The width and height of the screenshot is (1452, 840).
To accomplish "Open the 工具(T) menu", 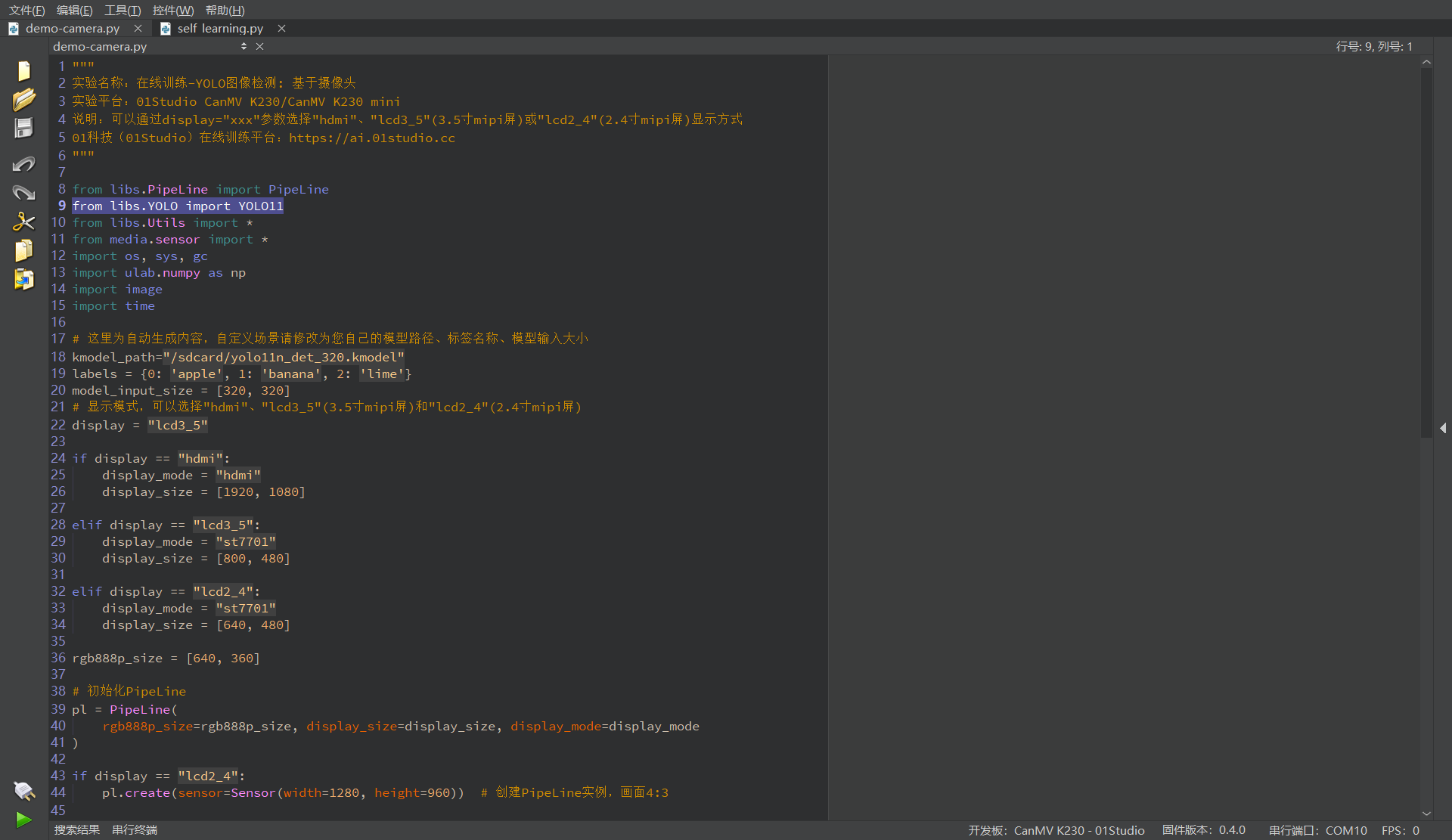I will (x=123, y=10).
